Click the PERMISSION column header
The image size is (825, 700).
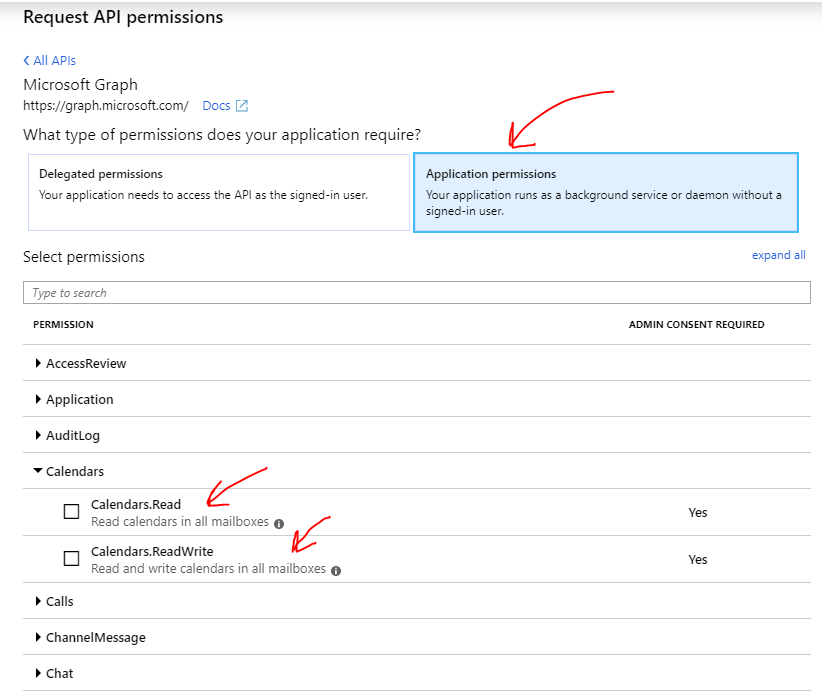click(x=63, y=325)
